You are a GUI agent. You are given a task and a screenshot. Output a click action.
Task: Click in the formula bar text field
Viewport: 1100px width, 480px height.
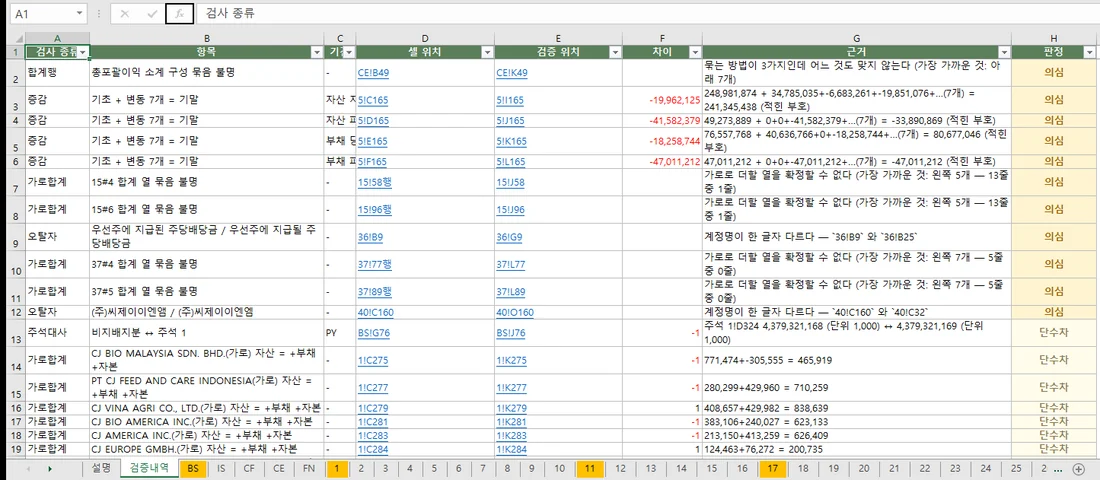649,13
